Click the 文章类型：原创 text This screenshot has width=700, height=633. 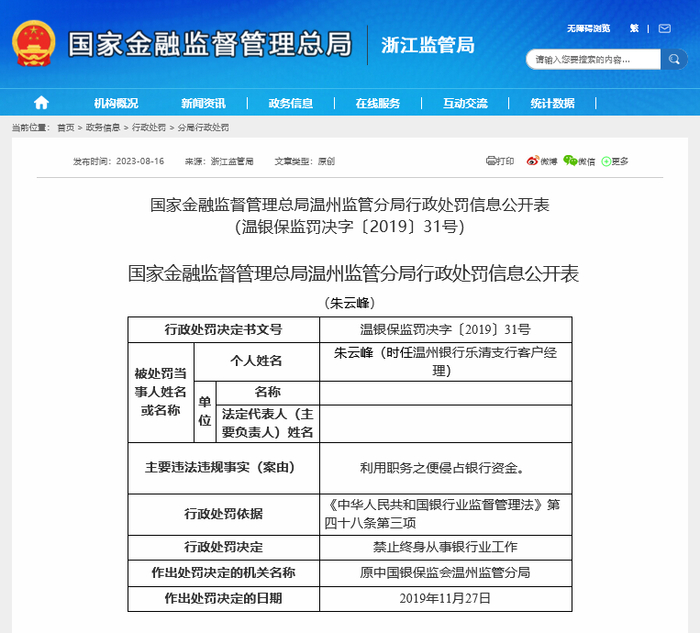pos(305,161)
